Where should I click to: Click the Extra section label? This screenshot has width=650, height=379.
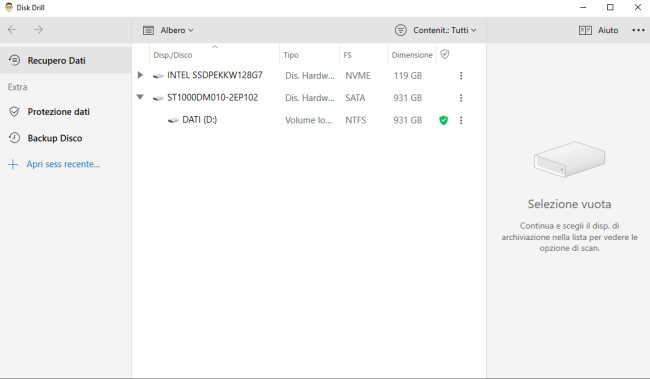(x=17, y=87)
